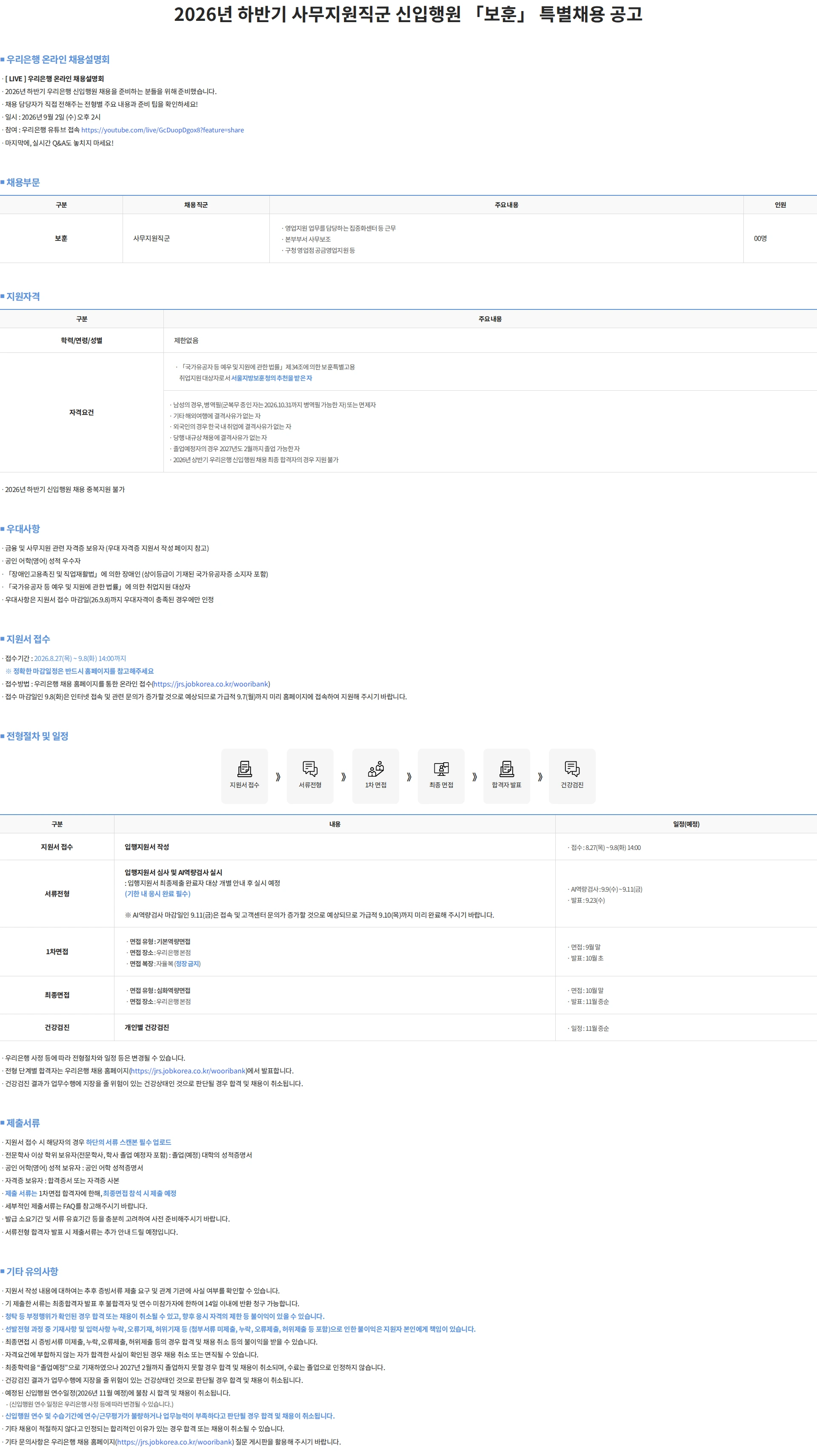
Task: Select the '공인 어학(영어) 성적 우수자' line
Action: pyautogui.click(x=43, y=561)
